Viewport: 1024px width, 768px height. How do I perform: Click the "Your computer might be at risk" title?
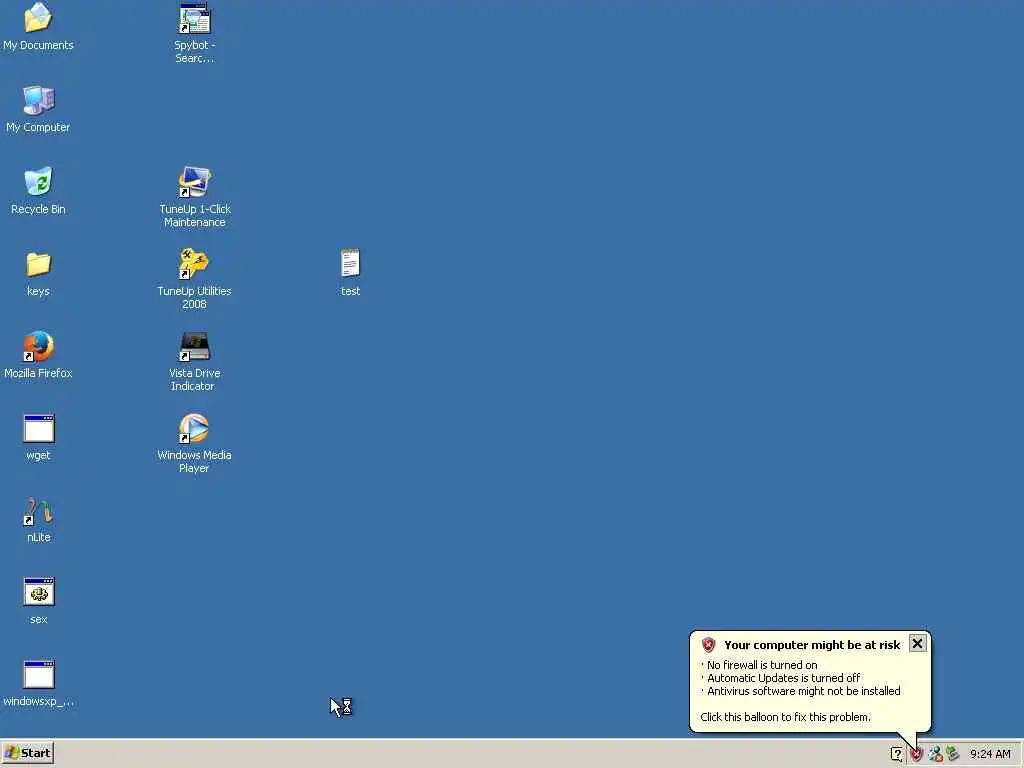pyautogui.click(x=812, y=645)
